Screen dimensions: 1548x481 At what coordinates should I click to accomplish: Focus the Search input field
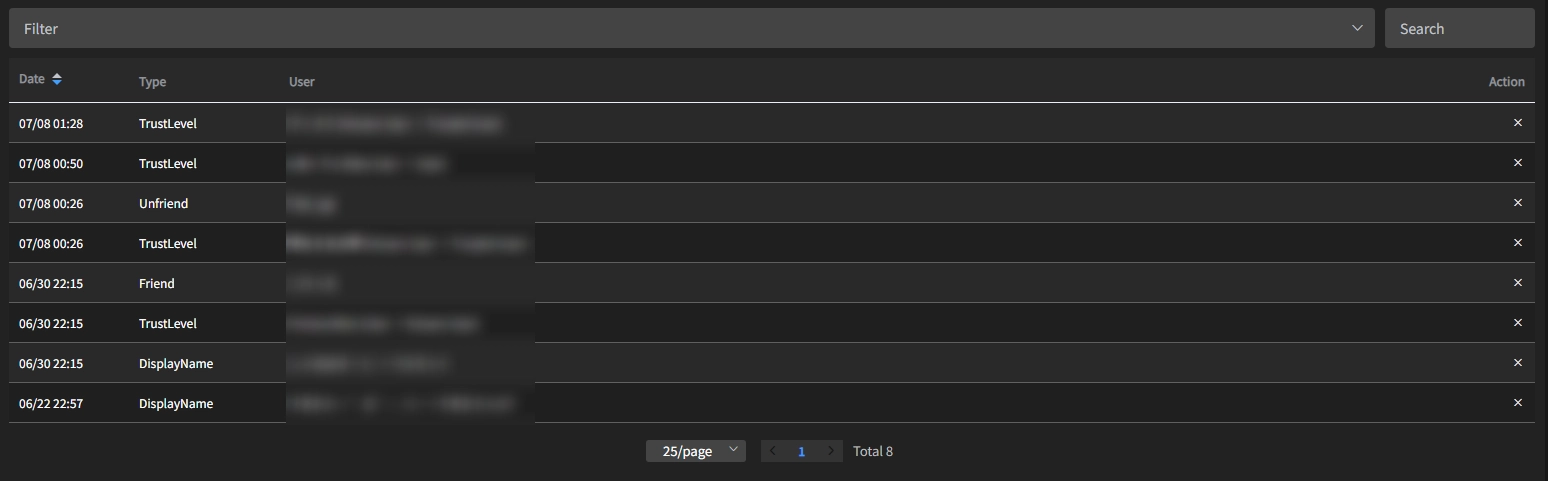point(1459,28)
